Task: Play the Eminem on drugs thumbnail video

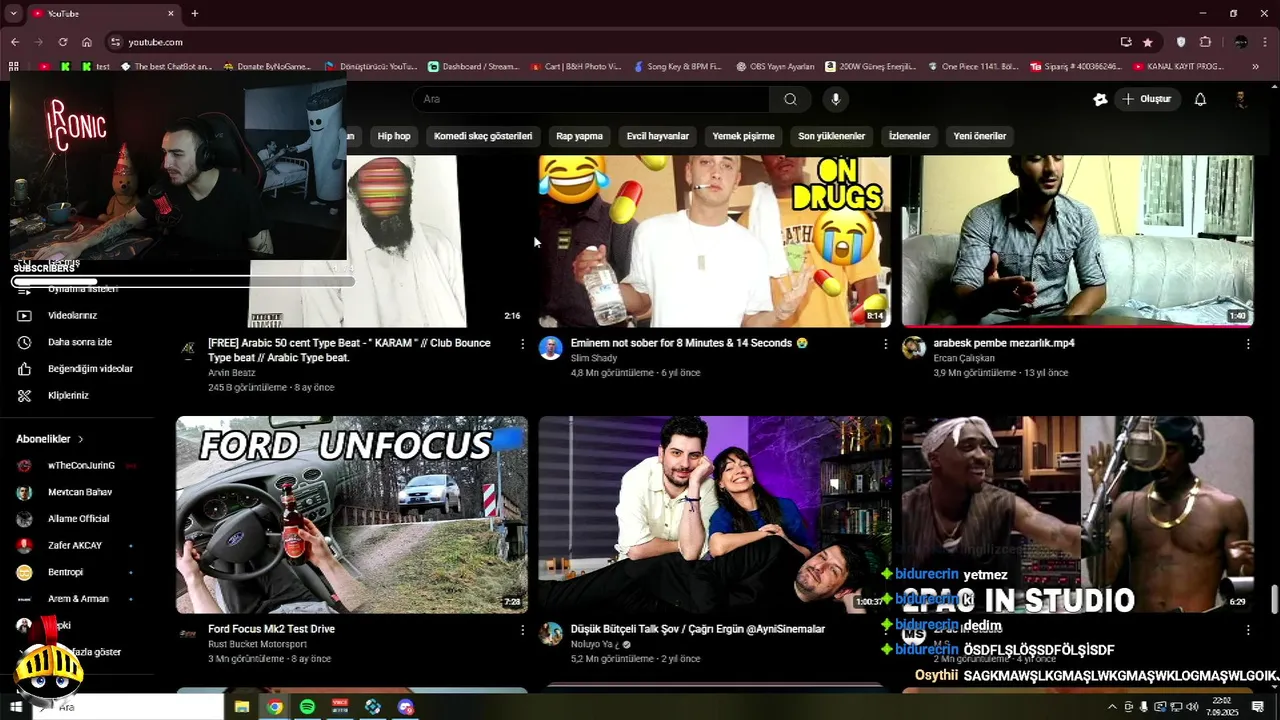Action: [714, 241]
